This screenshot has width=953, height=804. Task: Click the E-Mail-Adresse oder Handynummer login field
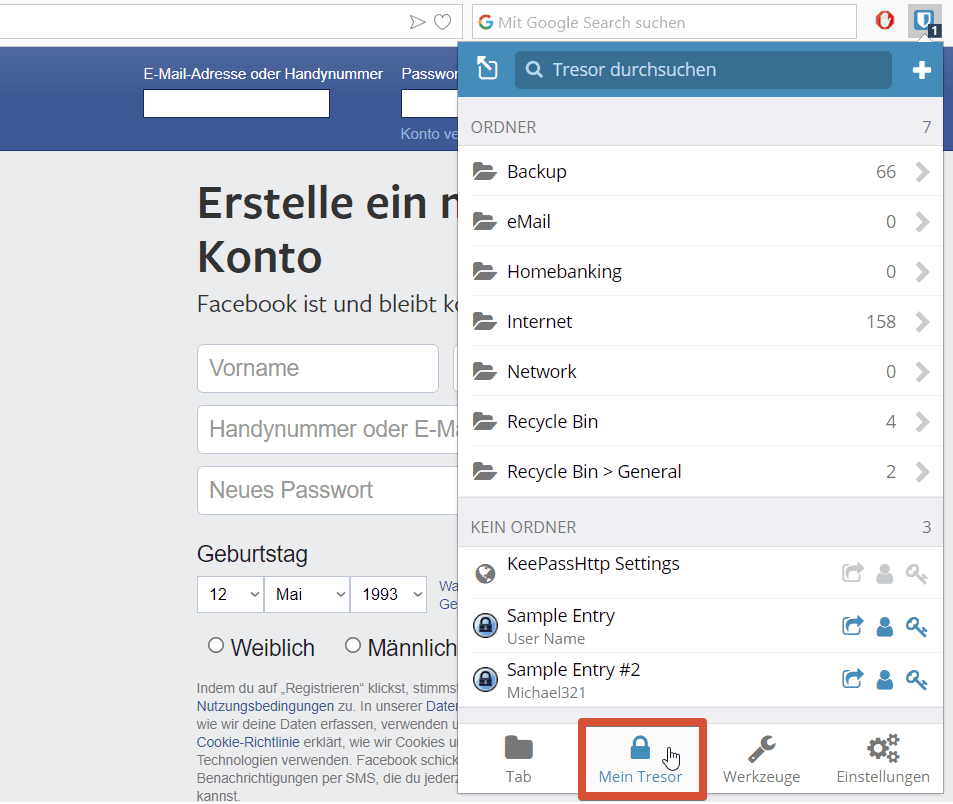pos(236,103)
